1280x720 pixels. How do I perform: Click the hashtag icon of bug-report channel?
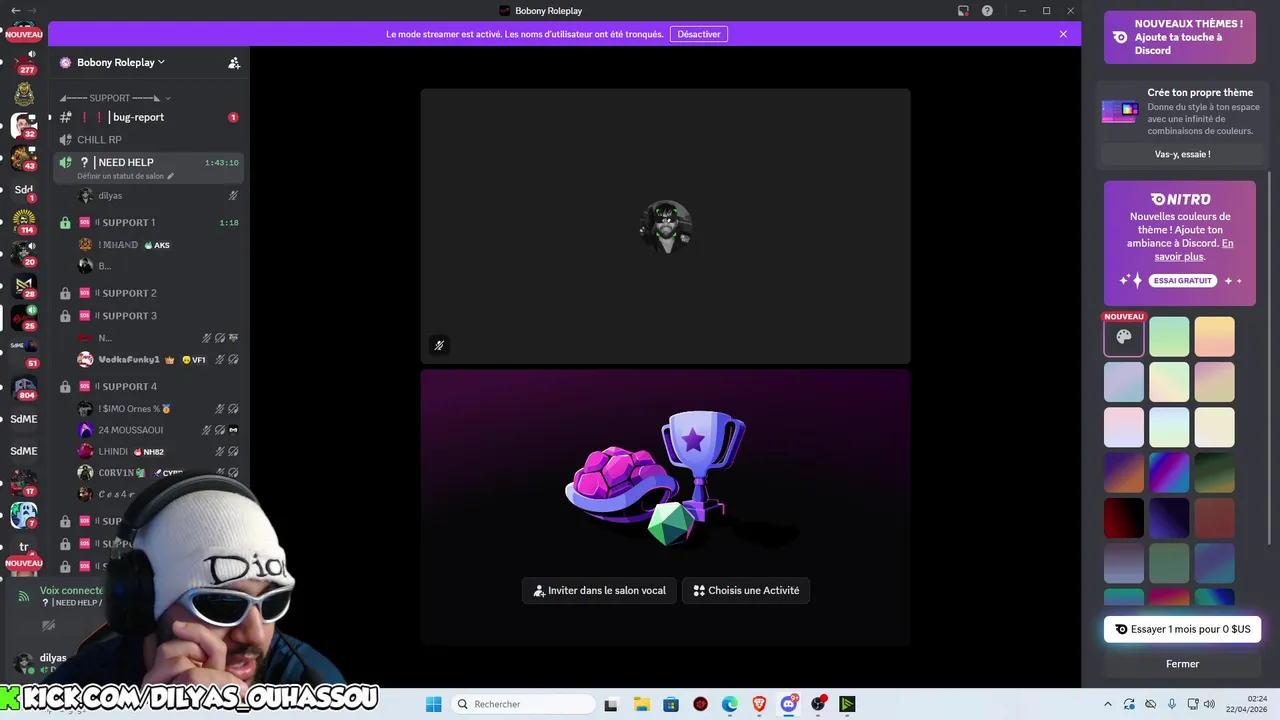pos(66,117)
